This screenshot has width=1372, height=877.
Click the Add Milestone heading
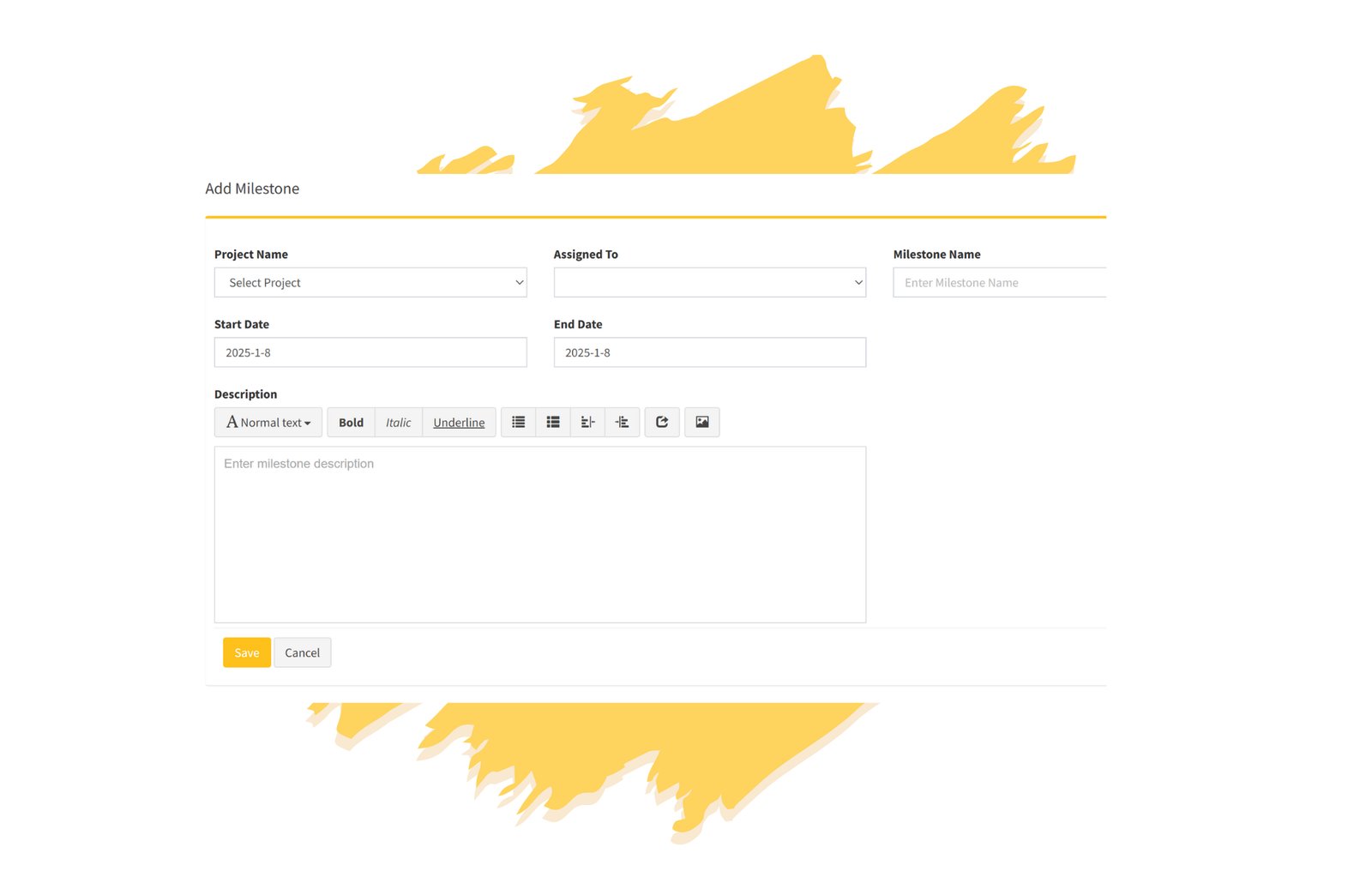[x=252, y=189]
